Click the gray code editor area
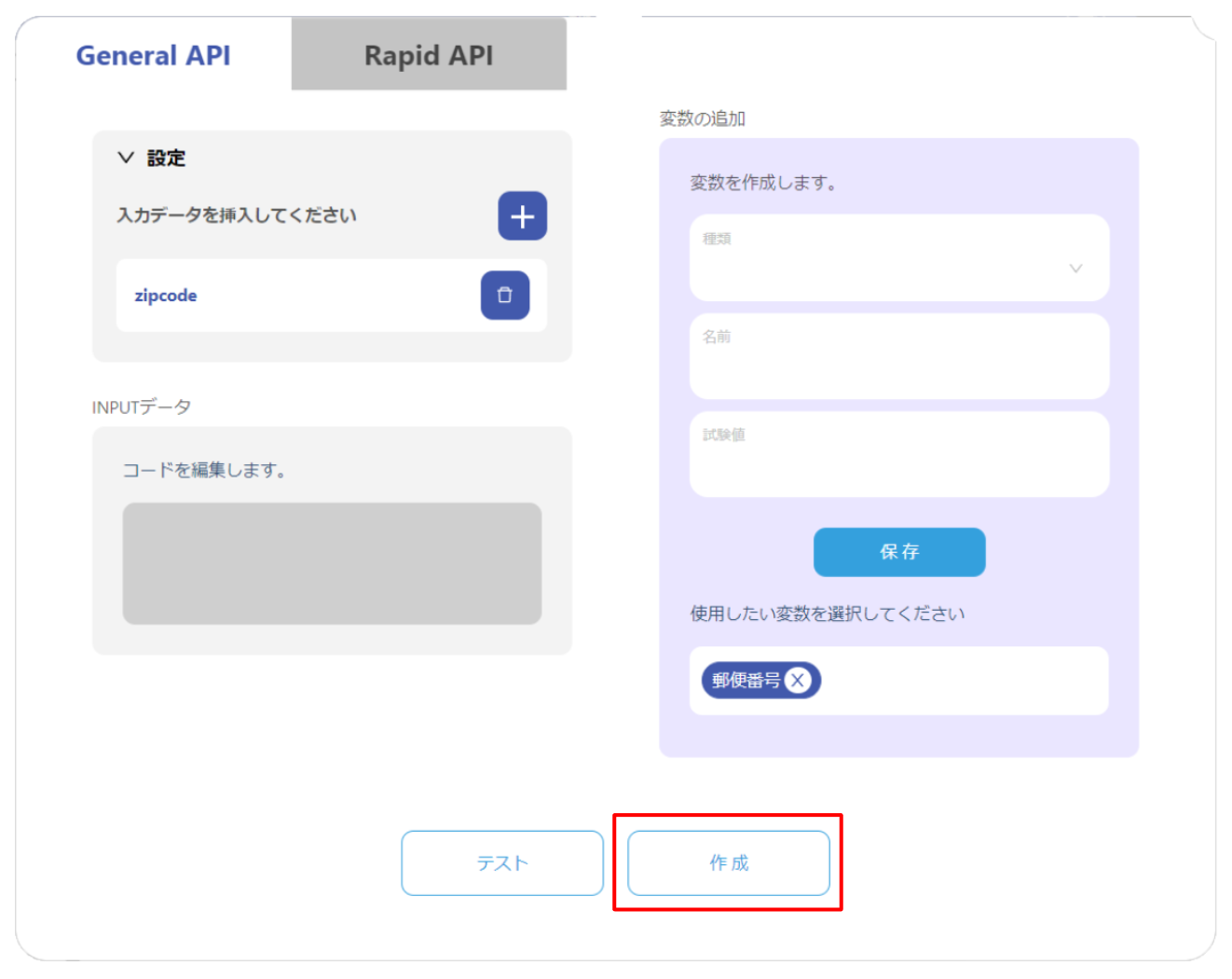 coord(332,563)
